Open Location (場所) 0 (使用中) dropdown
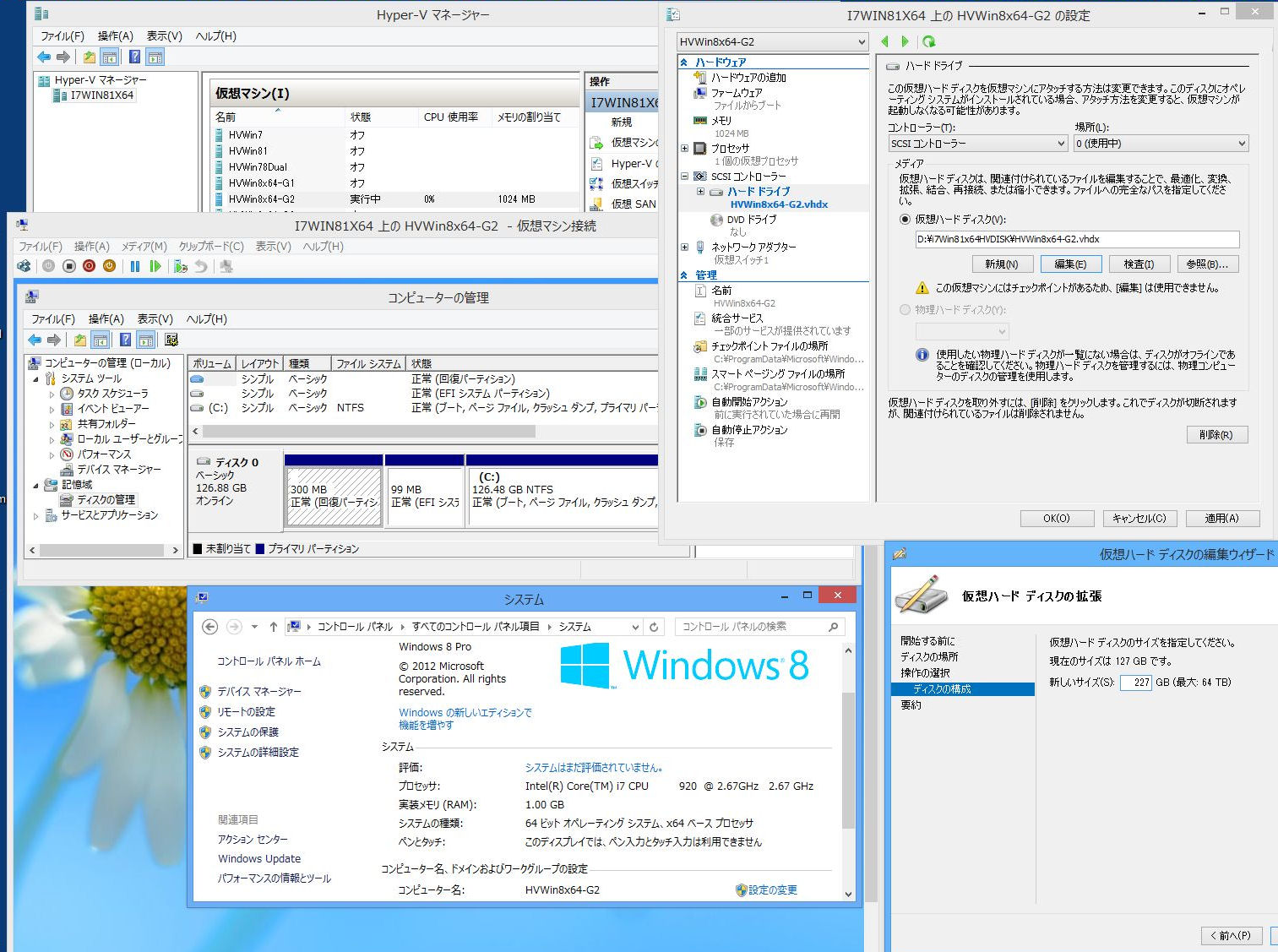This screenshot has width=1278, height=952. [x=1161, y=144]
